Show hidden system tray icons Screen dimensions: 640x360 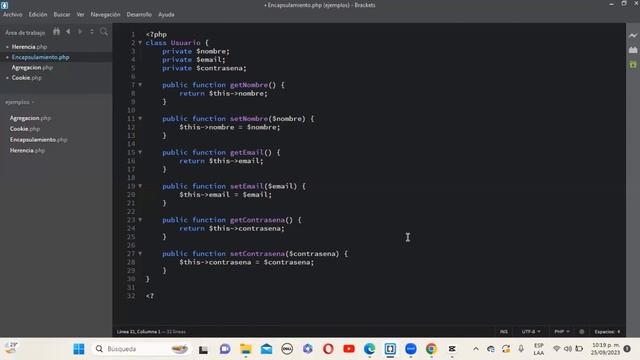[476, 349]
